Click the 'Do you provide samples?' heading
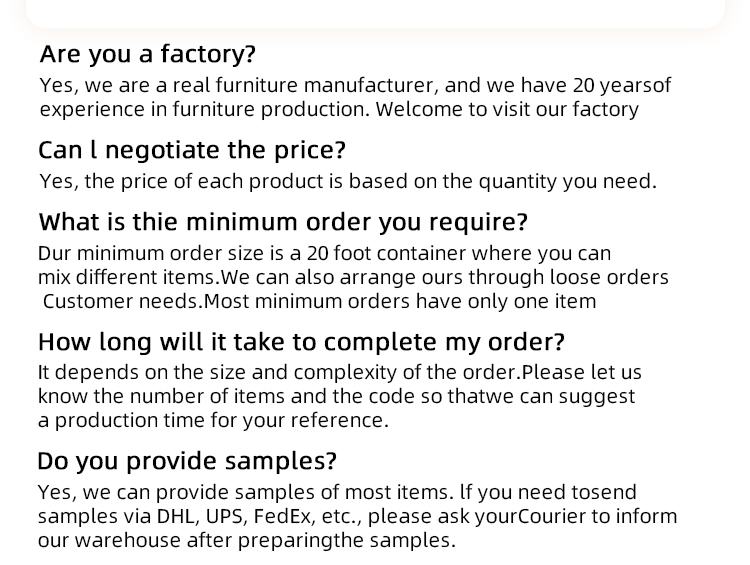 tap(187, 461)
